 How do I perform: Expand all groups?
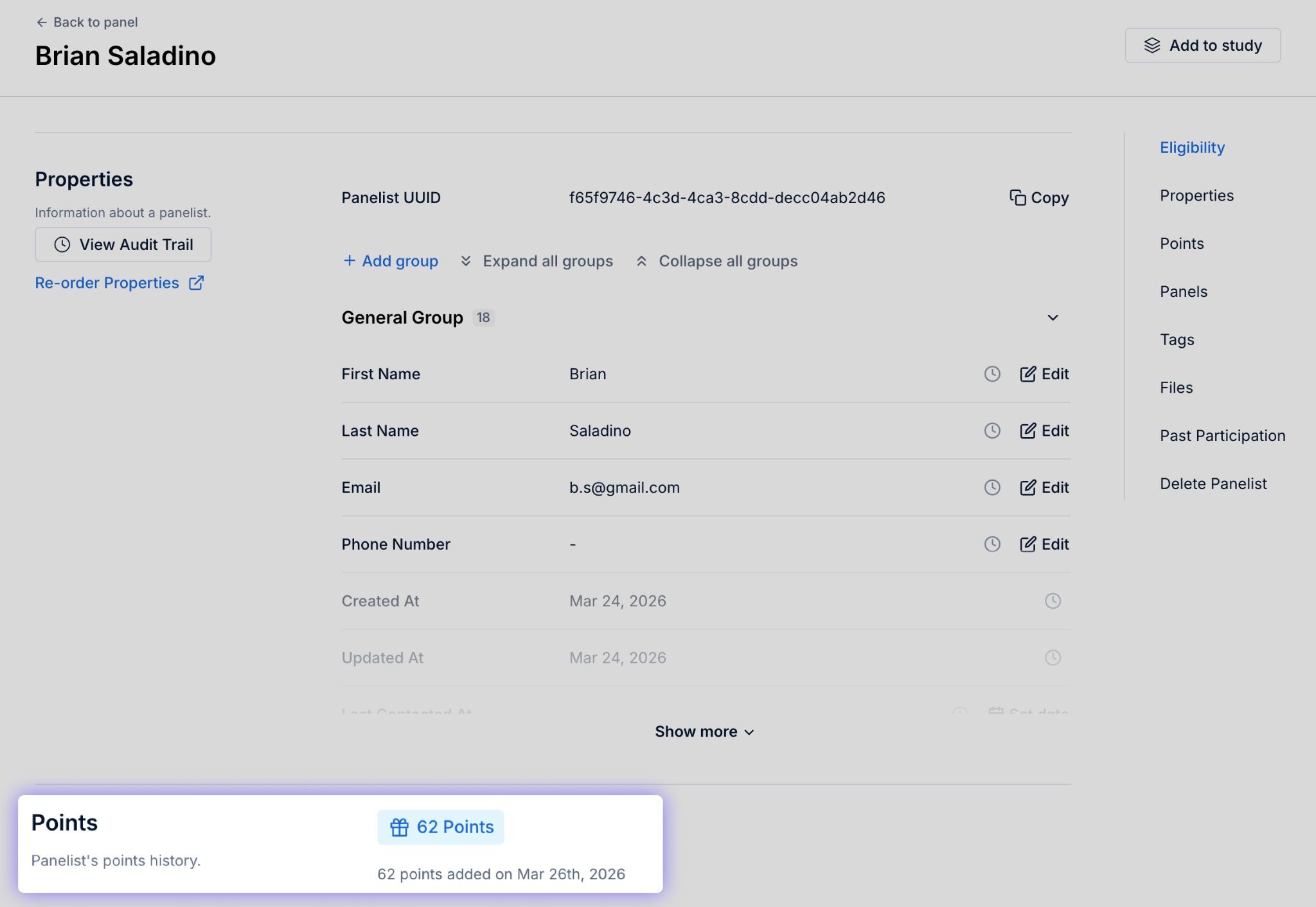[537, 261]
